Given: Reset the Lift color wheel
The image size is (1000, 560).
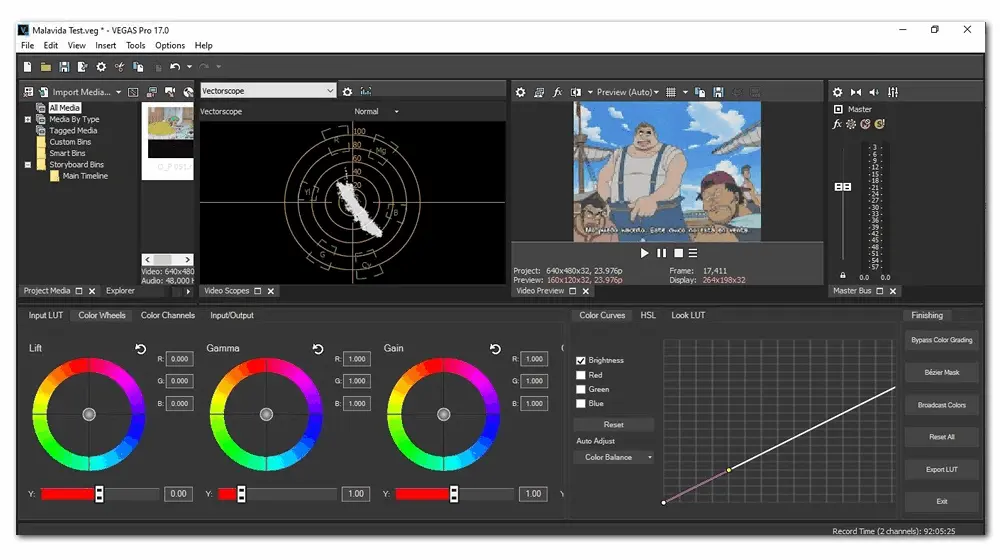Looking at the screenshot, I should pyautogui.click(x=140, y=349).
